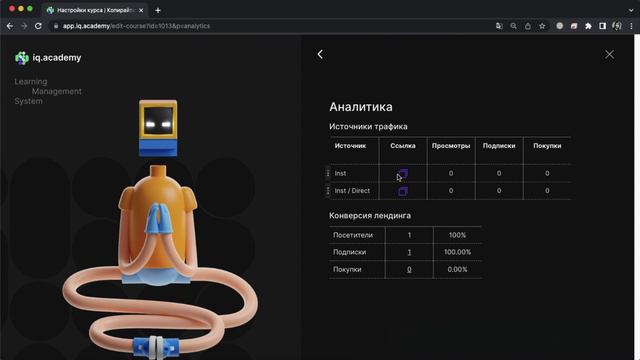Image resolution: width=640 pixels, height=360 pixels.
Task: Click the grey circle extension icon
Action: pos(560,26)
